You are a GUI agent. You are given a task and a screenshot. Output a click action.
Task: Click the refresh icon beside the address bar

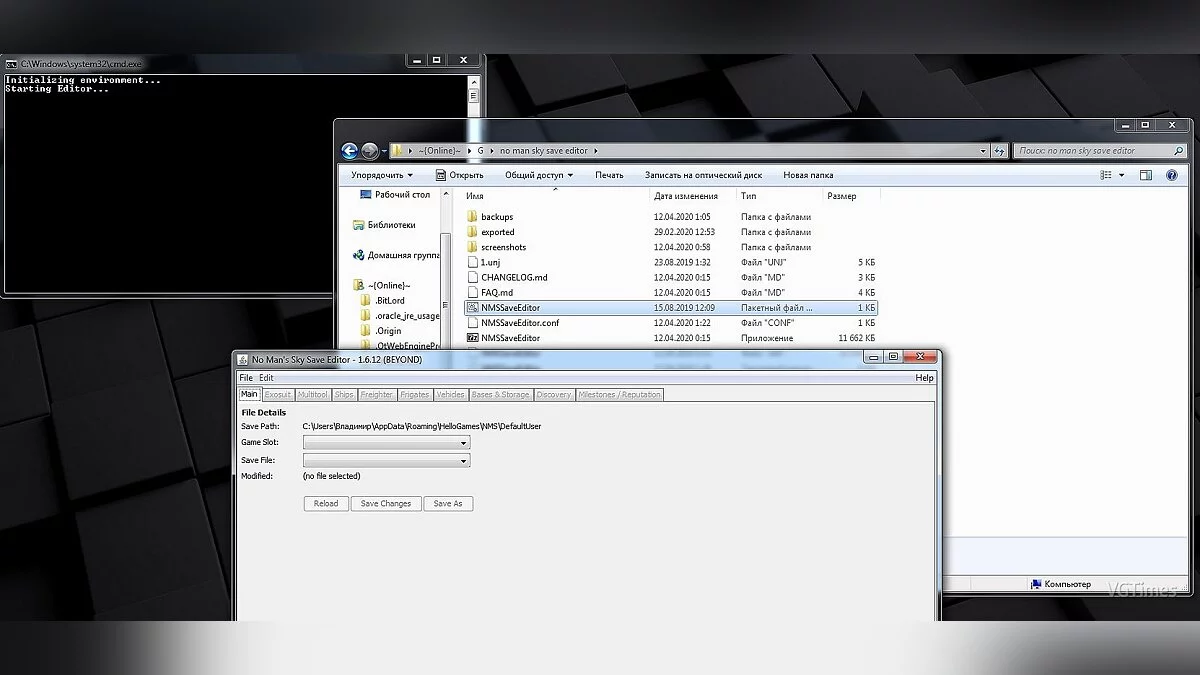tap(999, 151)
